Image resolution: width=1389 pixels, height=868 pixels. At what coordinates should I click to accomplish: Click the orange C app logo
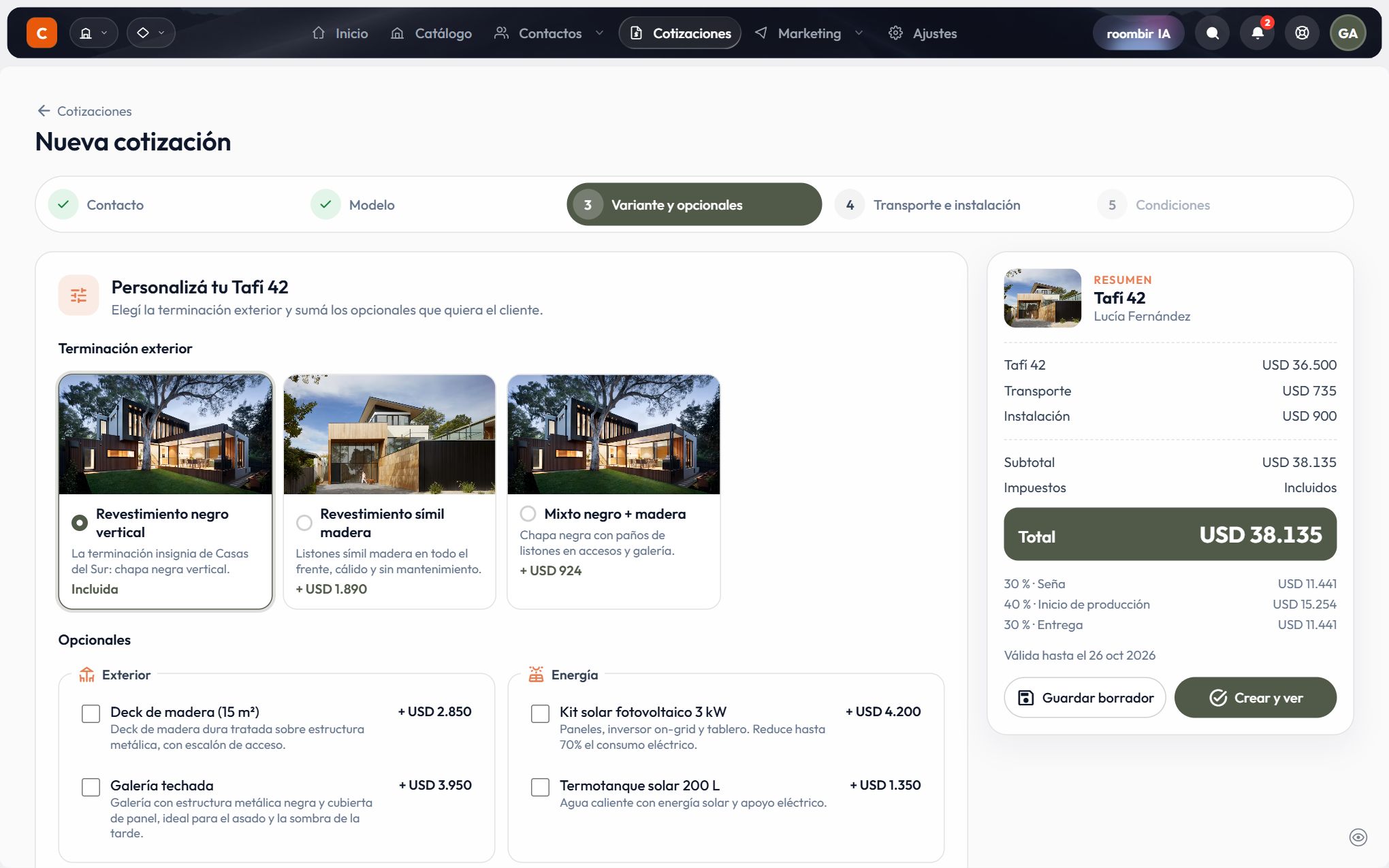(x=42, y=33)
